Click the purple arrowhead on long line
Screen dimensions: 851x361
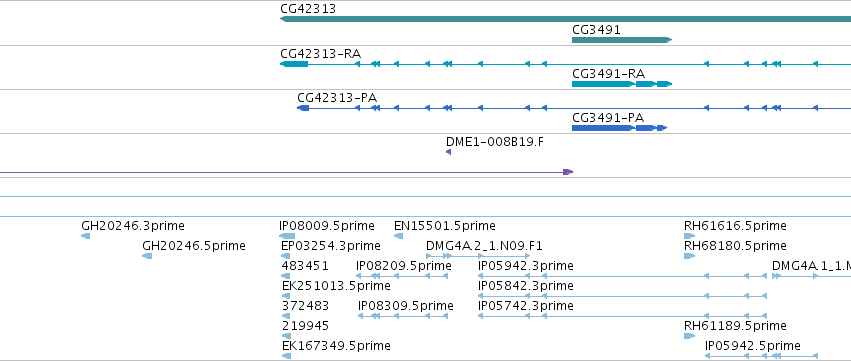coord(568,172)
